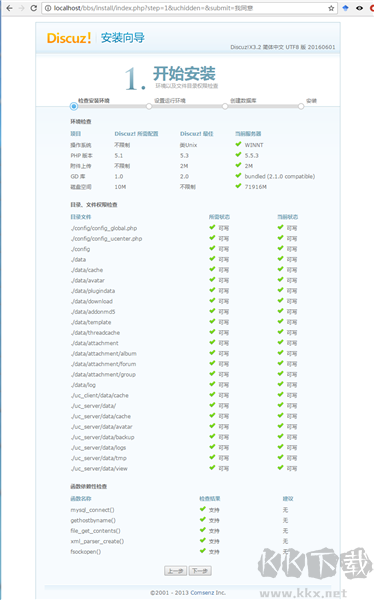
Task: Select the 检查安装环境 step marker
Action: pyautogui.click(x=74, y=106)
